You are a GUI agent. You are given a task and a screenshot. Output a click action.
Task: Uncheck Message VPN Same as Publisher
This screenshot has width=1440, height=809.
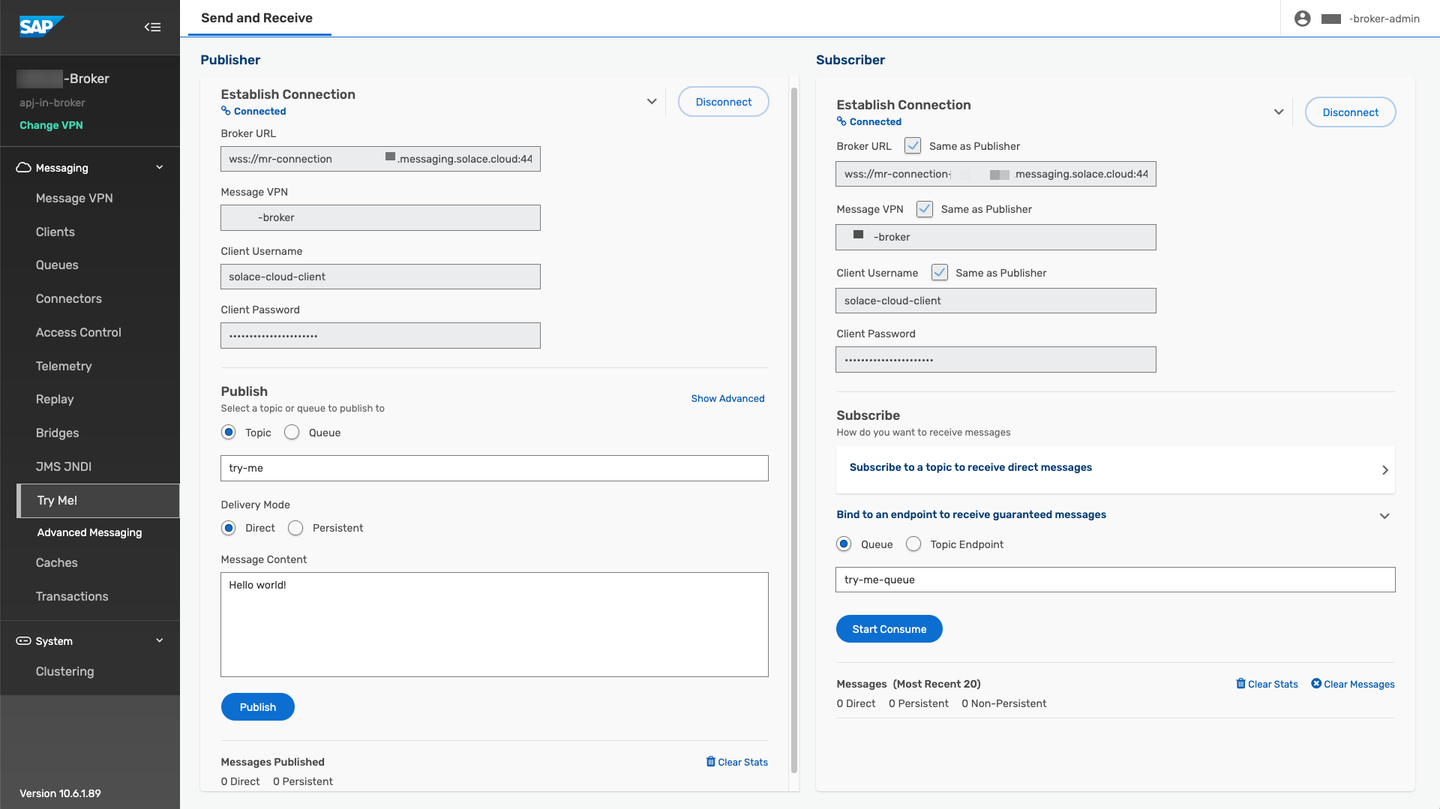click(x=925, y=209)
